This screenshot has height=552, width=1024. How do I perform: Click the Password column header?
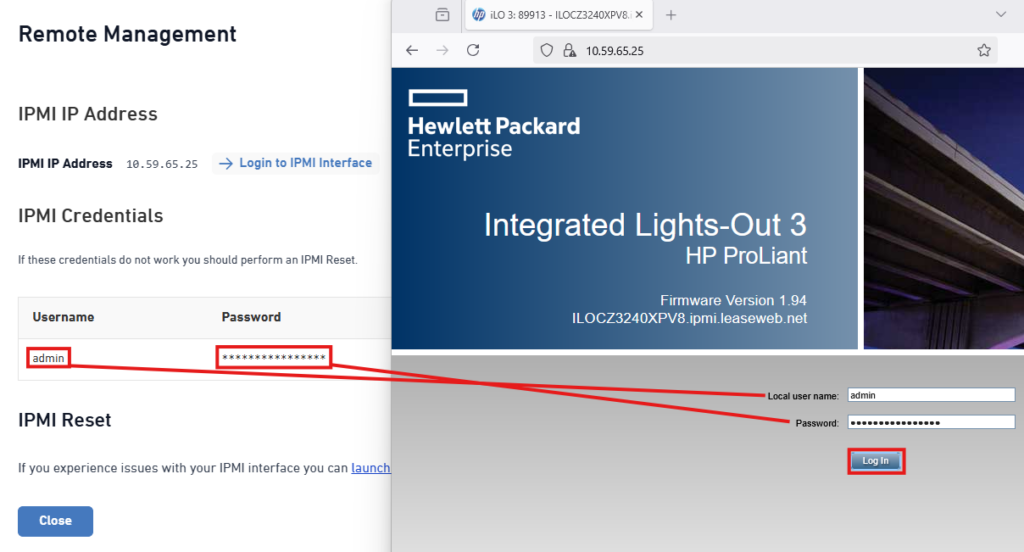click(251, 317)
